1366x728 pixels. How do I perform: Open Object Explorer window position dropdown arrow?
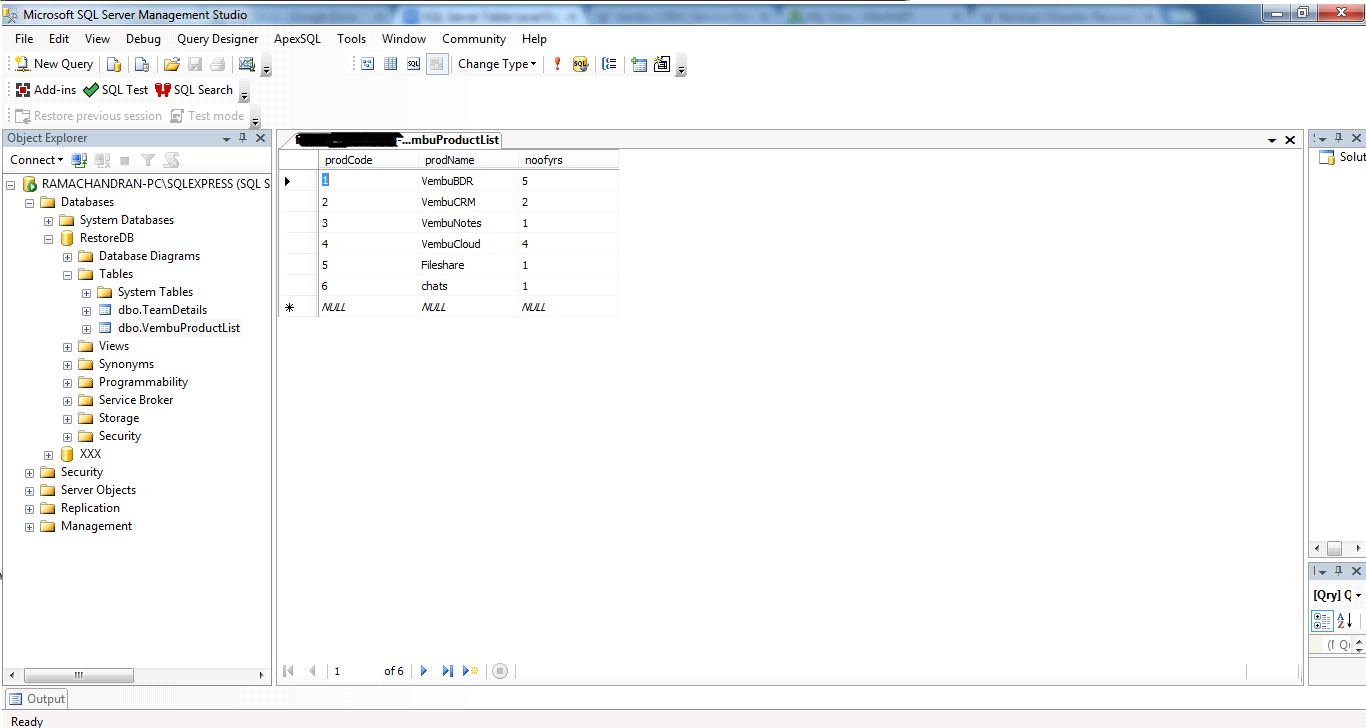pyautogui.click(x=227, y=139)
